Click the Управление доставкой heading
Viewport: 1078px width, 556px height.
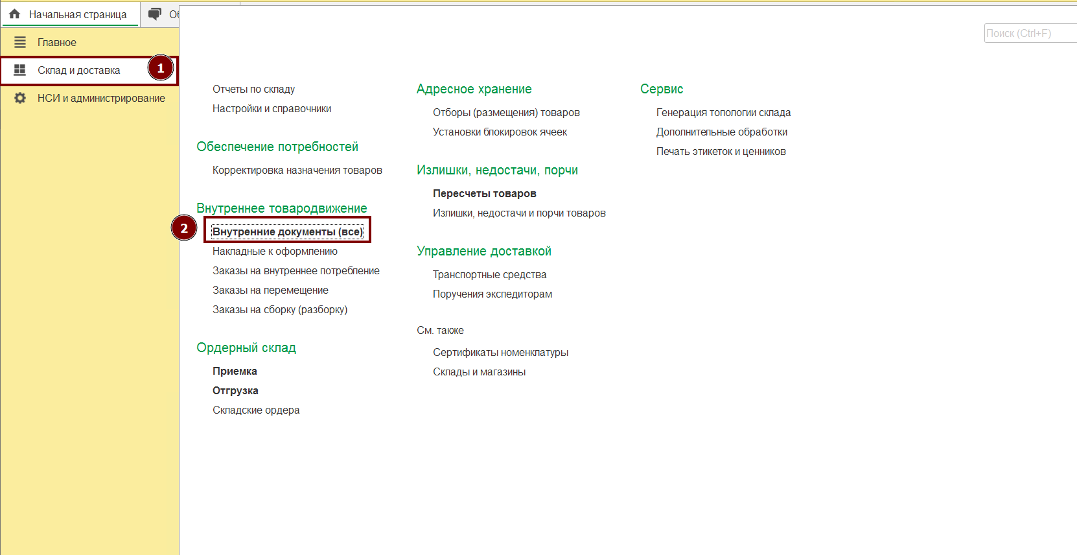point(484,251)
